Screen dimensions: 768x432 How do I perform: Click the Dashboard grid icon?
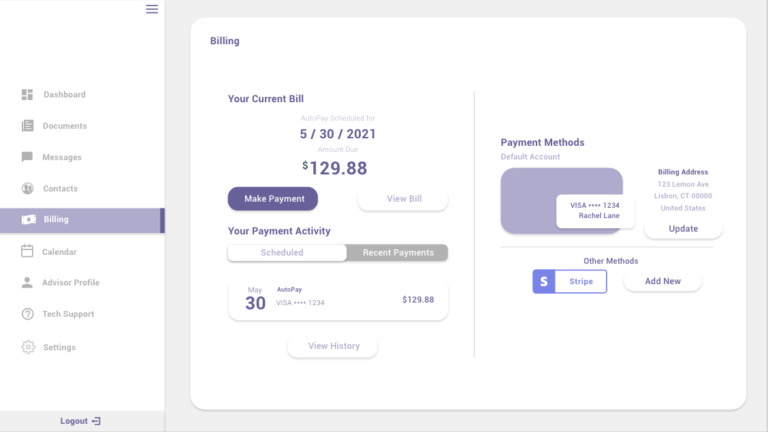pyautogui.click(x=27, y=95)
